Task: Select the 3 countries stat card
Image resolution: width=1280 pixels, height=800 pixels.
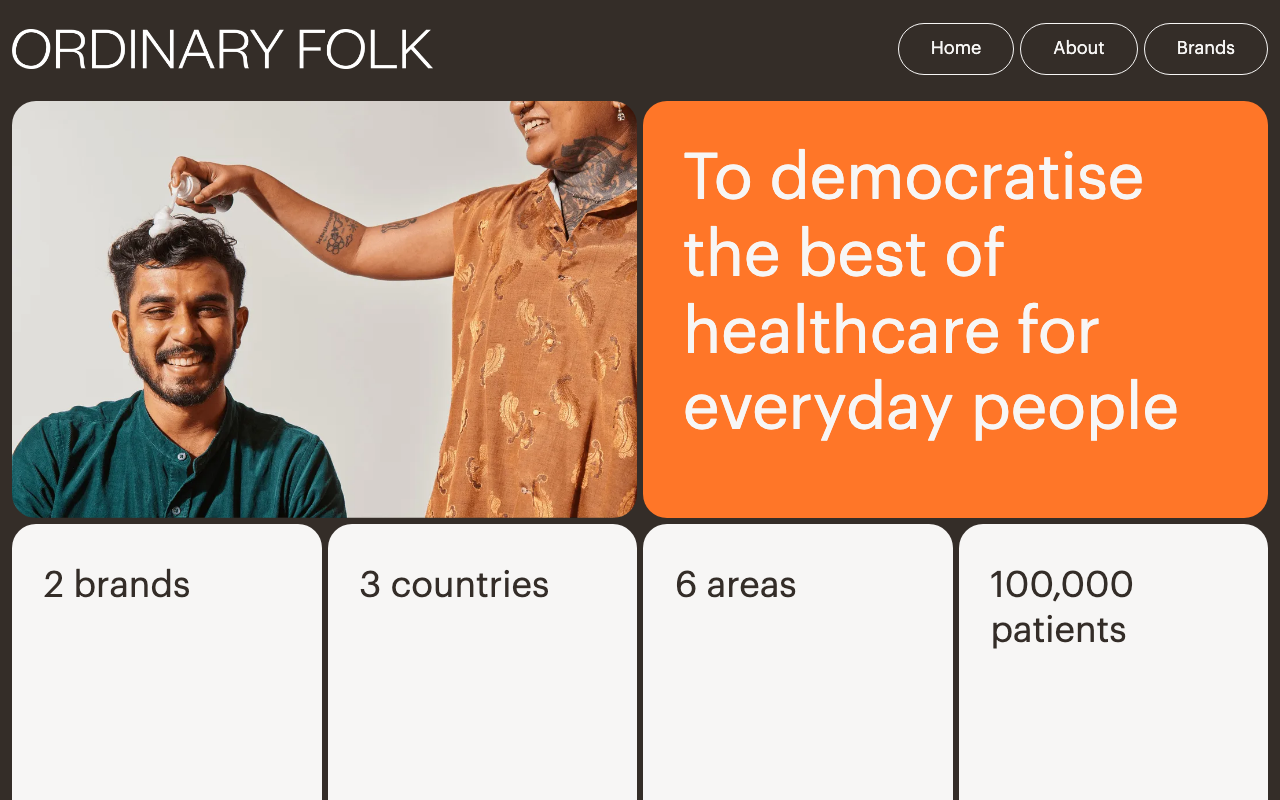Action: [482, 660]
